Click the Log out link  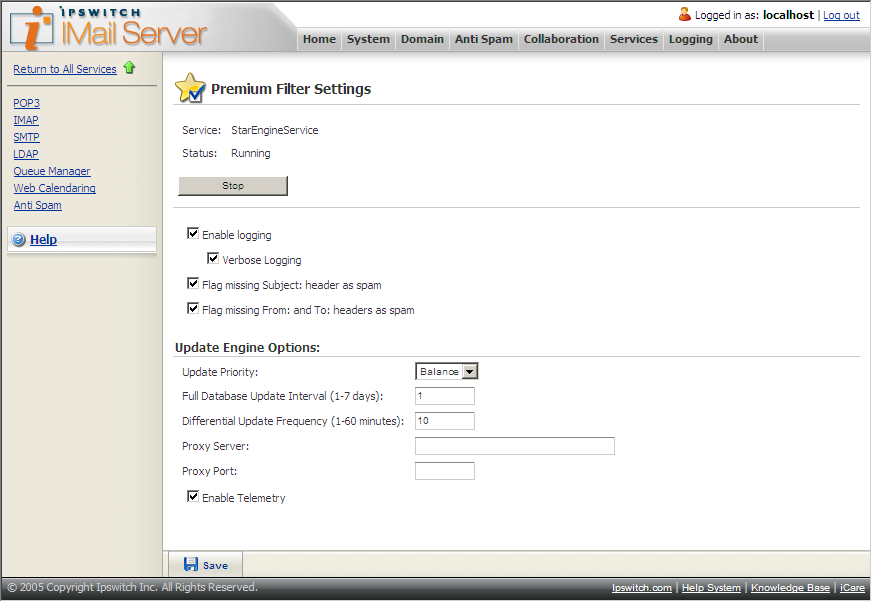point(841,16)
